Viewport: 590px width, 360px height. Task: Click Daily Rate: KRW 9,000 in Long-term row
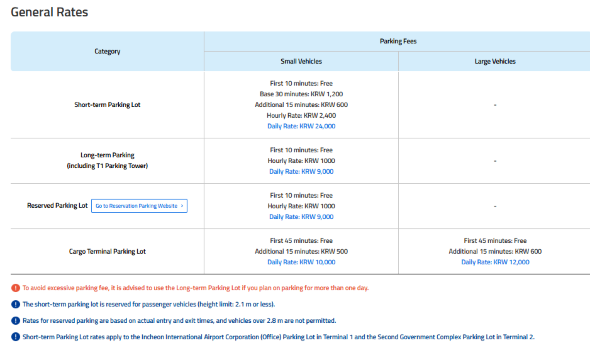(x=301, y=172)
